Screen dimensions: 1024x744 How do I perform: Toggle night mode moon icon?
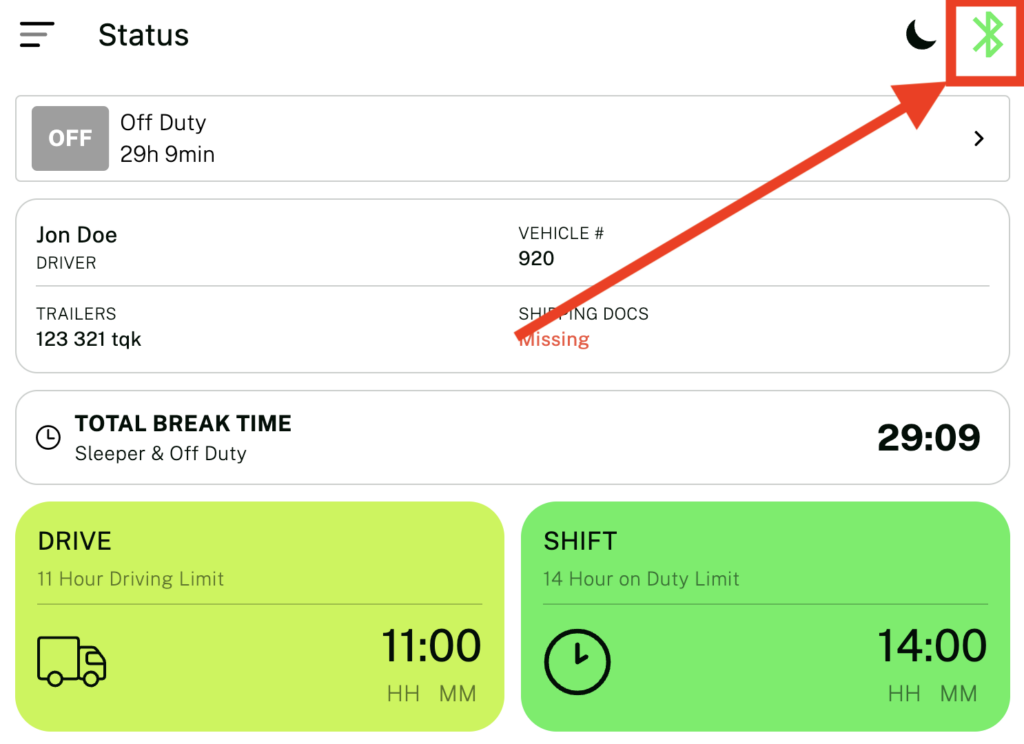coord(920,35)
